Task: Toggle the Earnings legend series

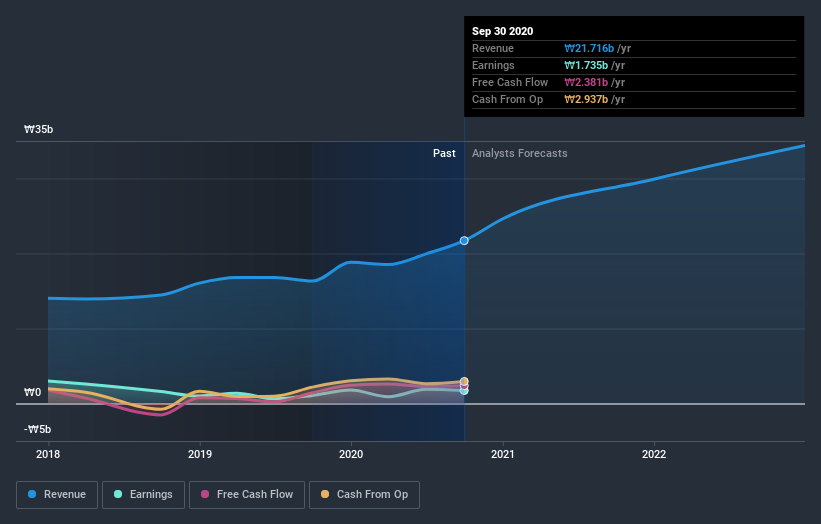Action: tap(143, 494)
